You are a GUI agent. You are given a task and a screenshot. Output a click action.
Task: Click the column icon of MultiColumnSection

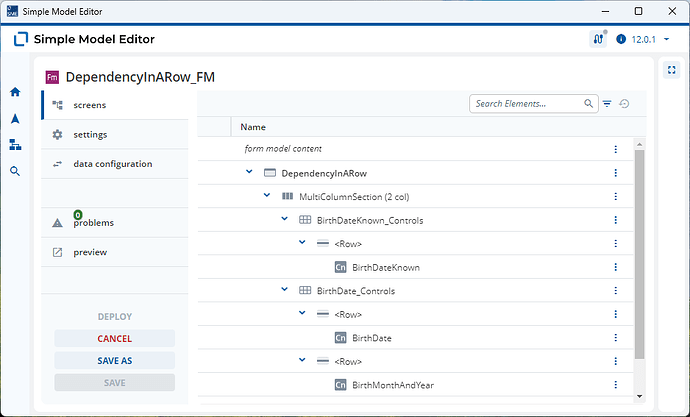click(287, 196)
